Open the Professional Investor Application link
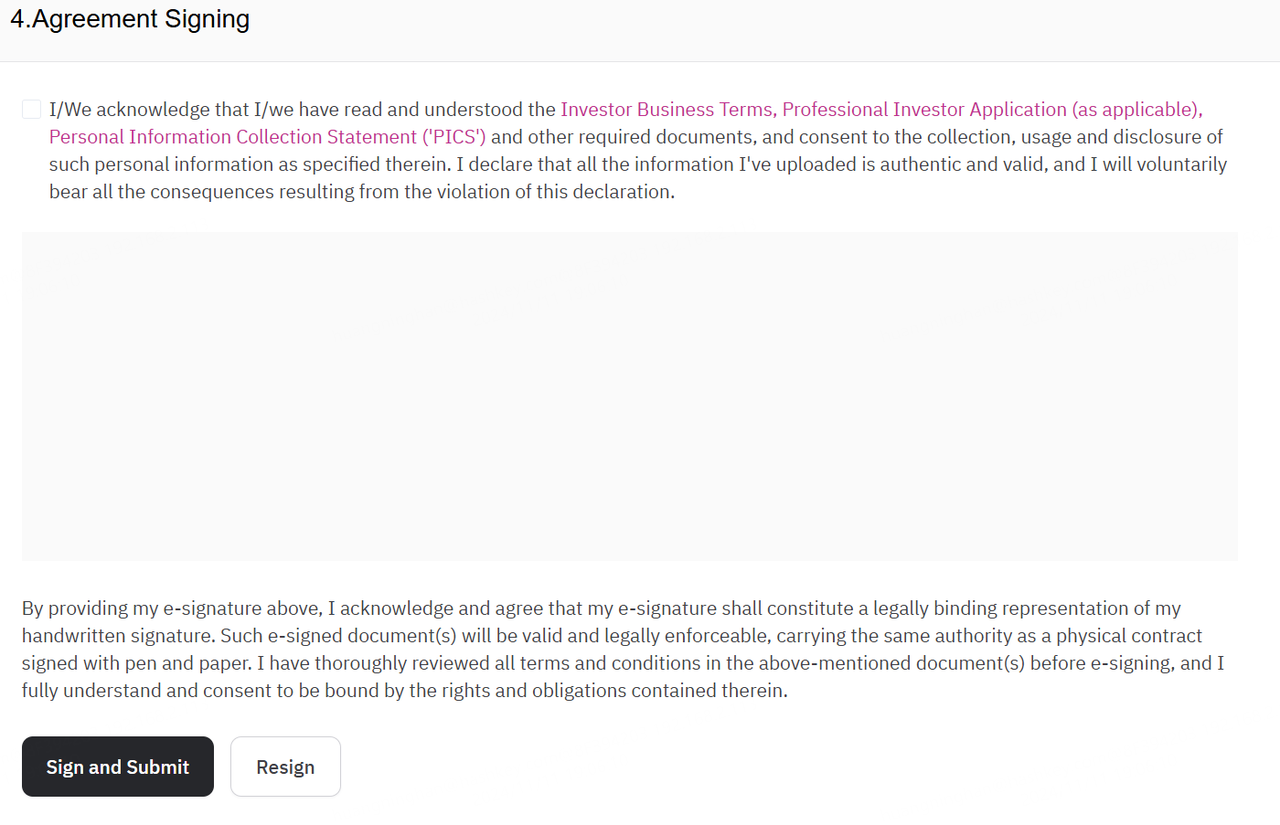This screenshot has height=825, width=1280. pyautogui.click(x=924, y=109)
